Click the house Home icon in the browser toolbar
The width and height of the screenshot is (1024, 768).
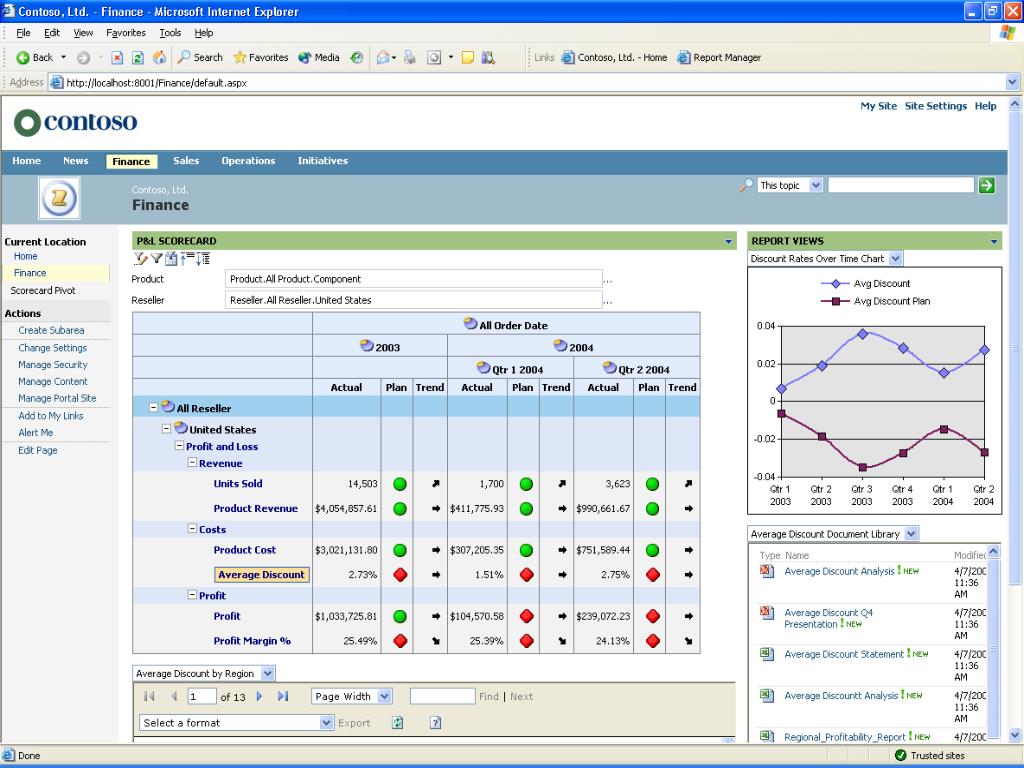tap(159, 57)
